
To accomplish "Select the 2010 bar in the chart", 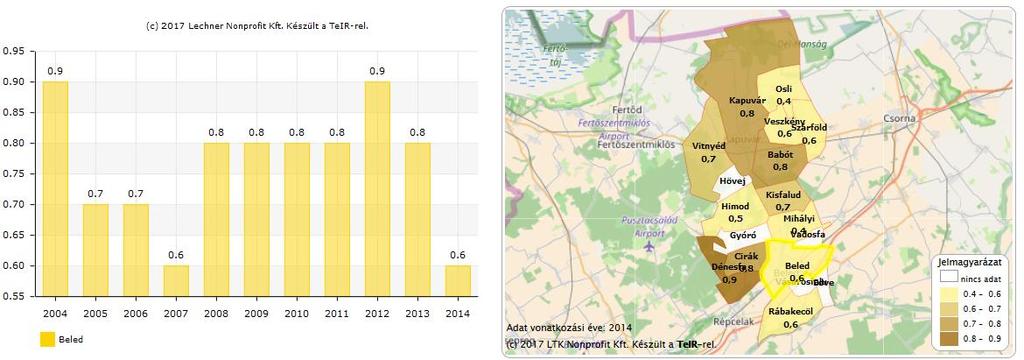I will click(x=297, y=220).
